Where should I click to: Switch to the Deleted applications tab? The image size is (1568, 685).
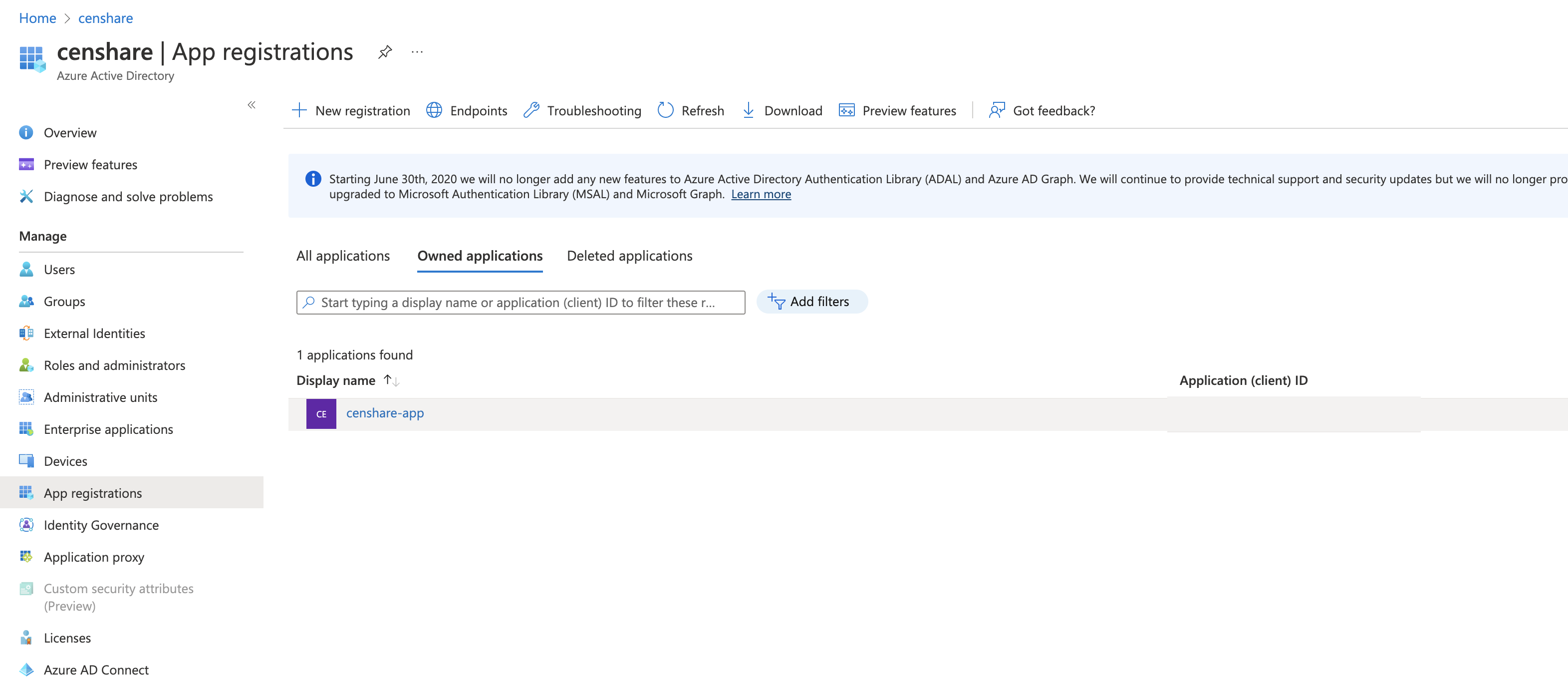tap(629, 256)
